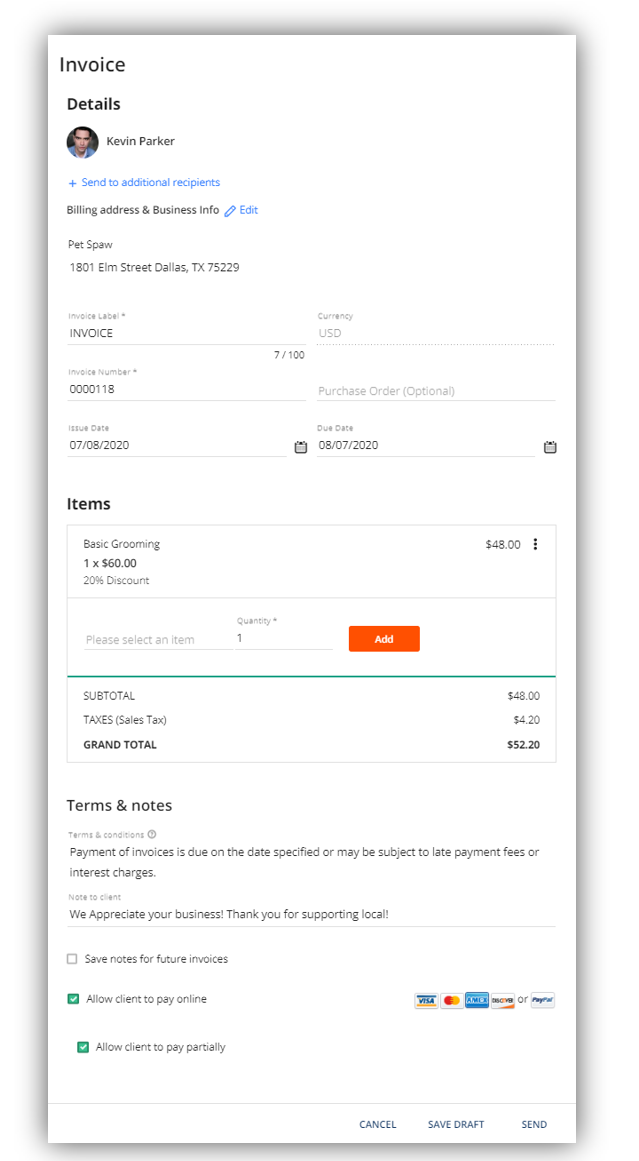Click Send to additional recipients link
639x1161 pixels.
click(x=144, y=182)
